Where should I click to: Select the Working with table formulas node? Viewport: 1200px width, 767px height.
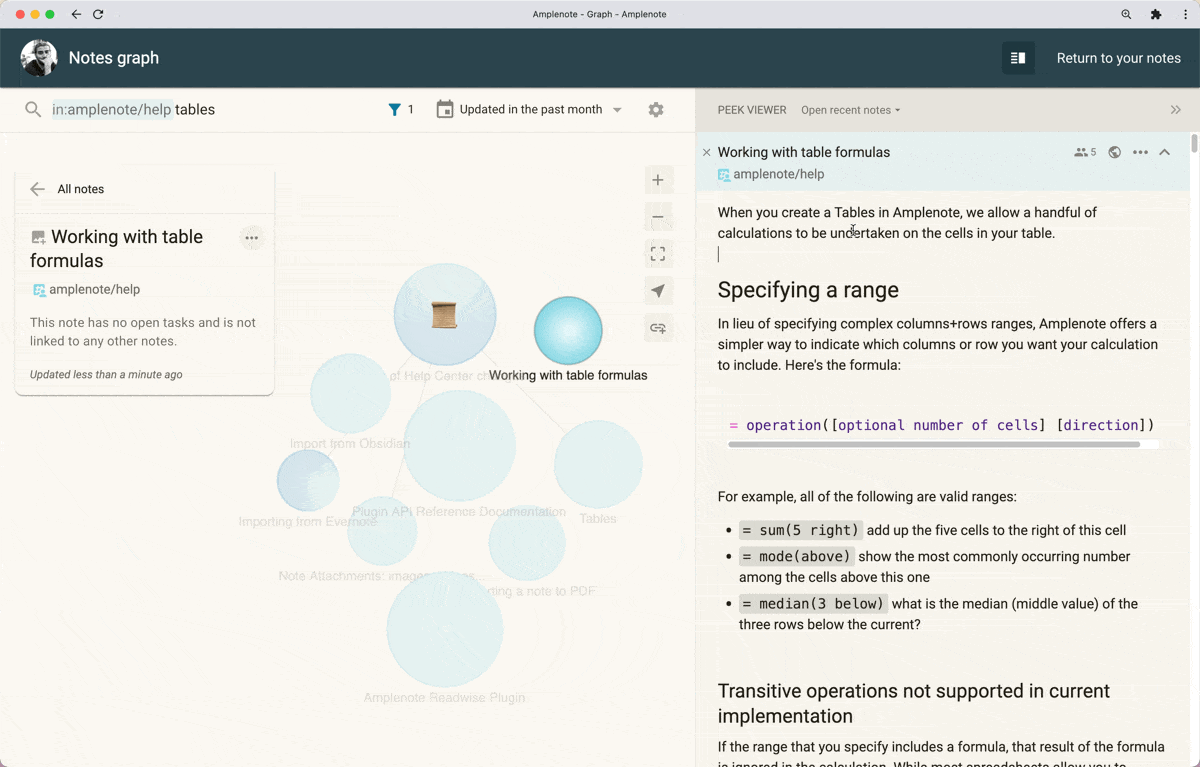(x=568, y=331)
